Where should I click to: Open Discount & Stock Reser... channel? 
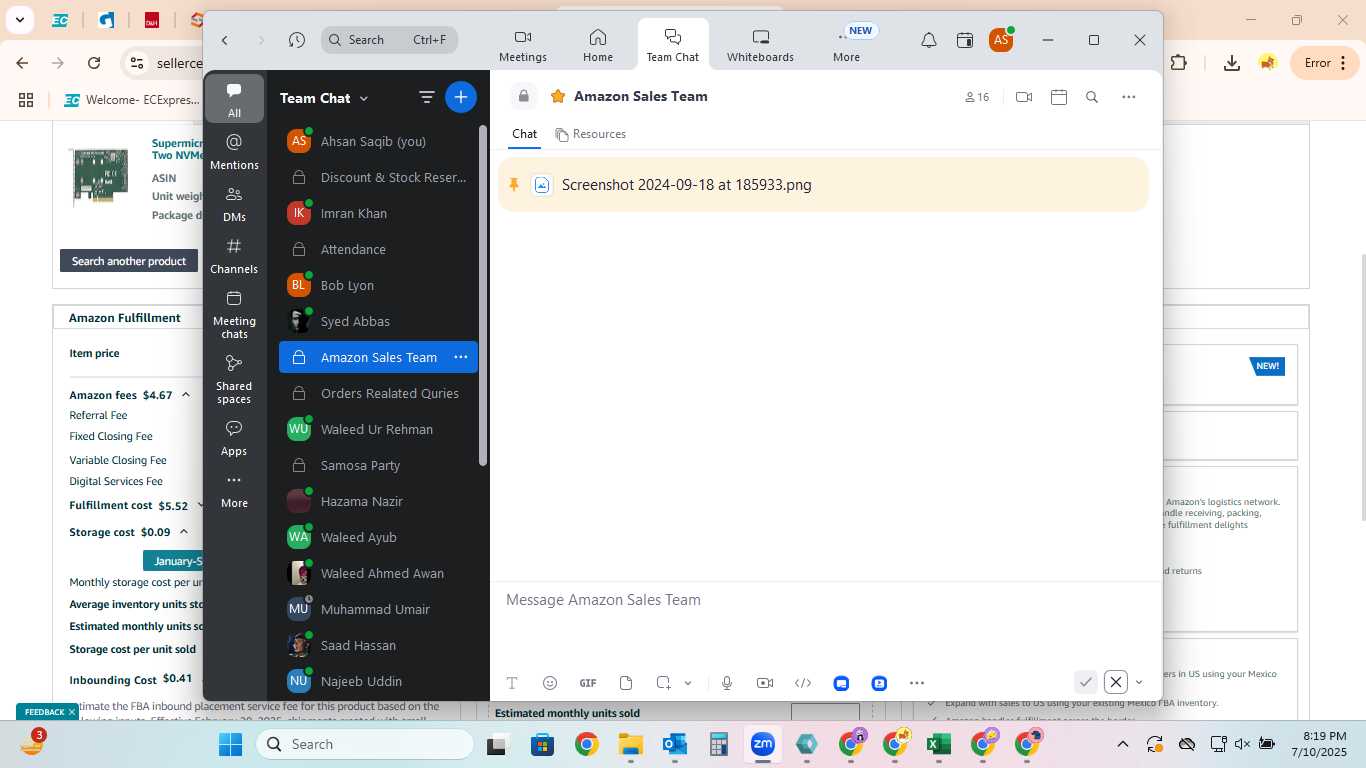[378, 177]
